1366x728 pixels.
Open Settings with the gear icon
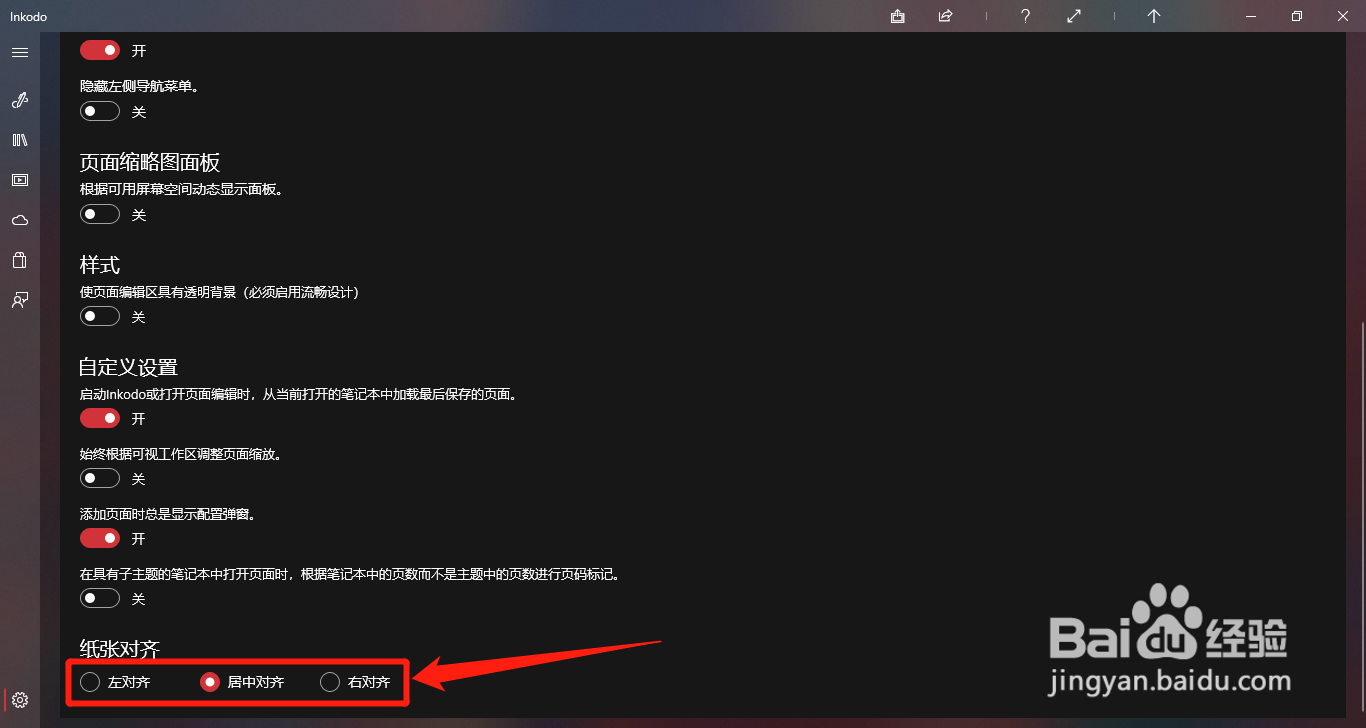coord(19,701)
